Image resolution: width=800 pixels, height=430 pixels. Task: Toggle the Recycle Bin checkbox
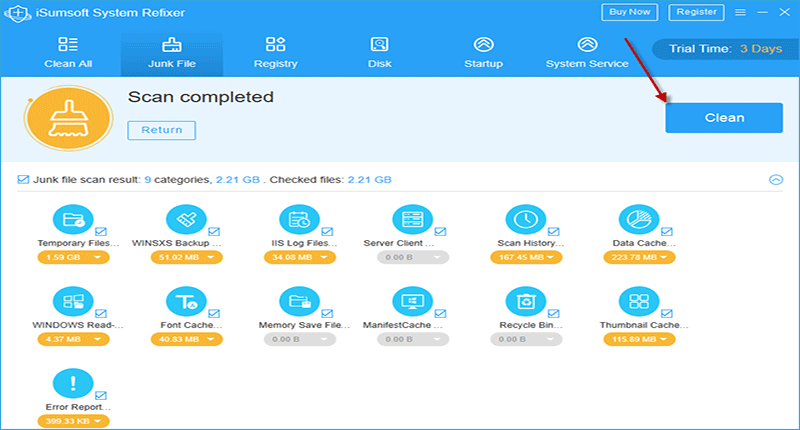point(554,314)
